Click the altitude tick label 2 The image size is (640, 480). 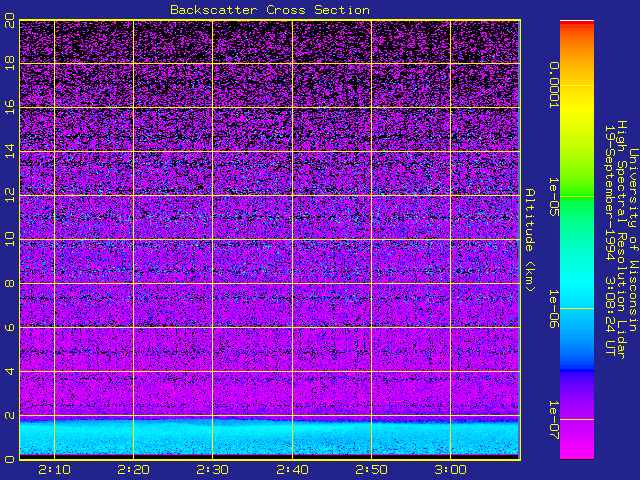(x=10, y=416)
